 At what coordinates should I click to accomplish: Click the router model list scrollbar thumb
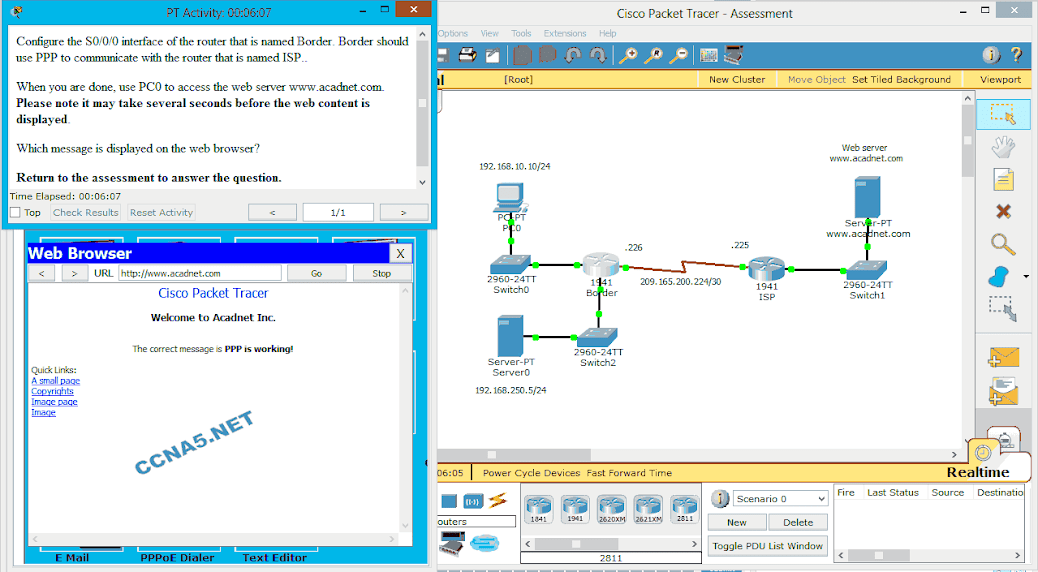tap(576, 544)
